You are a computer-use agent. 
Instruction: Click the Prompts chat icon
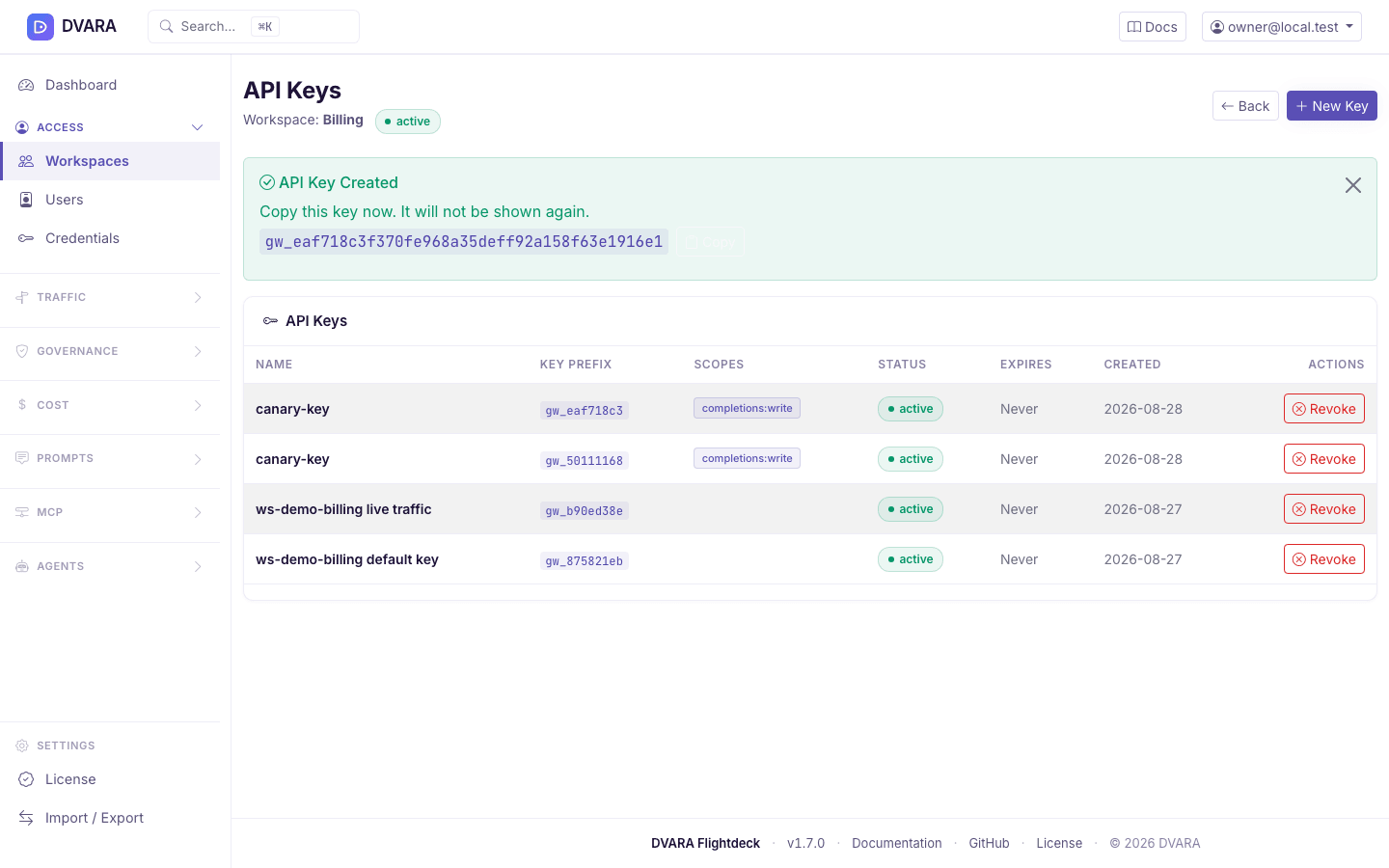point(22,458)
